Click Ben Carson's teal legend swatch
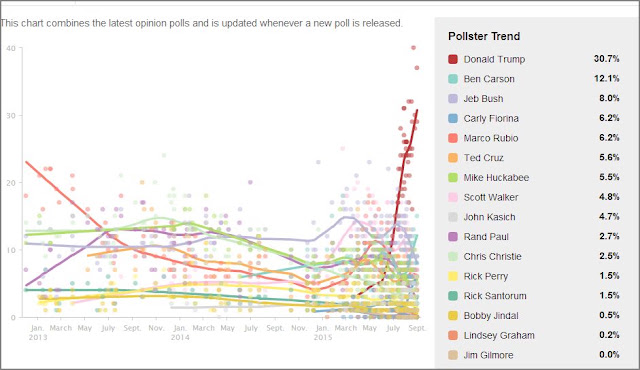Image resolution: width=640 pixels, height=370 pixels. [x=453, y=79]
